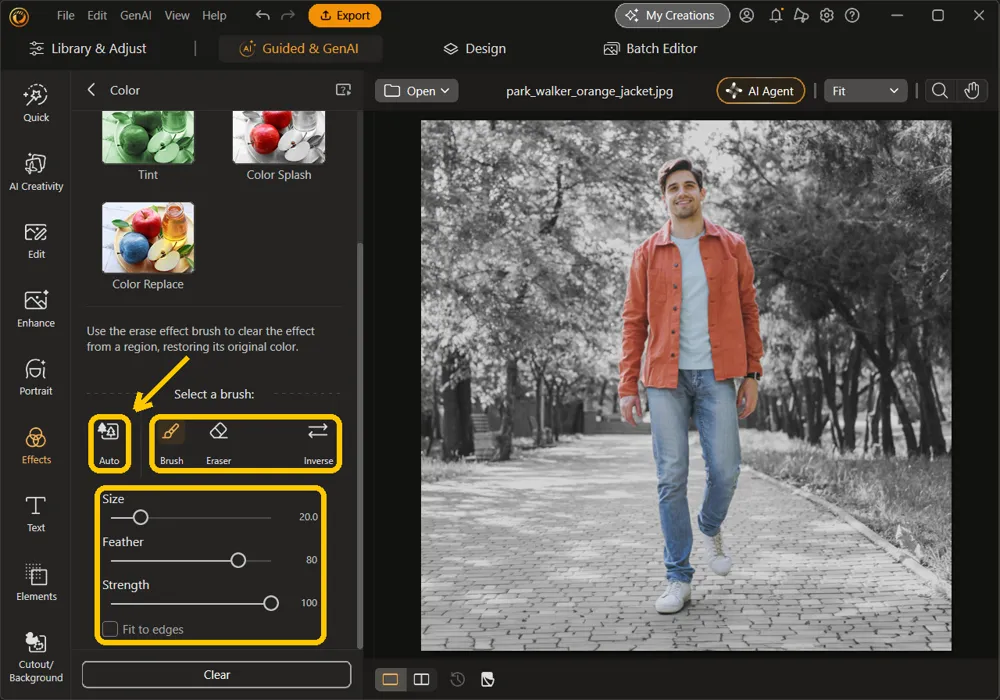This screenshot has height=700, width=1000.
Task: Click the orange Export button
Action: [344, 15]
